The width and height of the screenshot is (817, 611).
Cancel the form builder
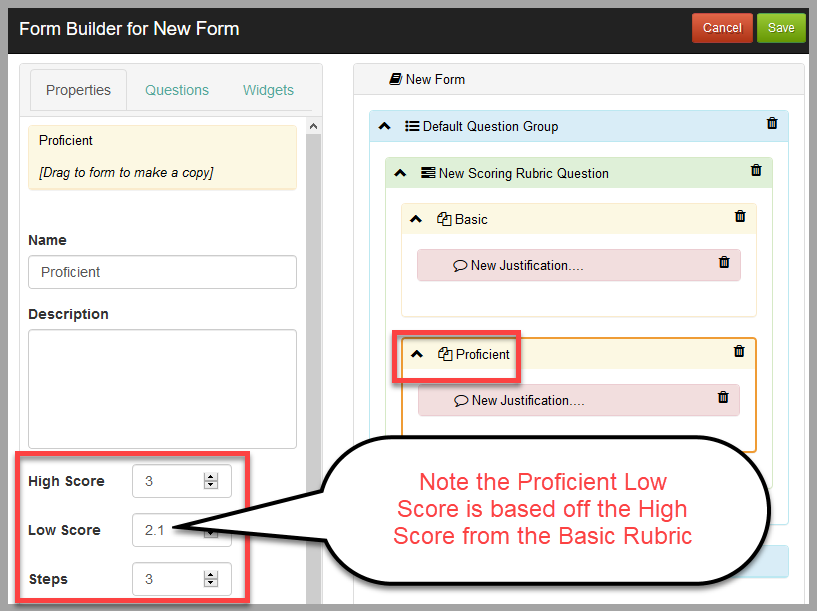coord(722,28)
